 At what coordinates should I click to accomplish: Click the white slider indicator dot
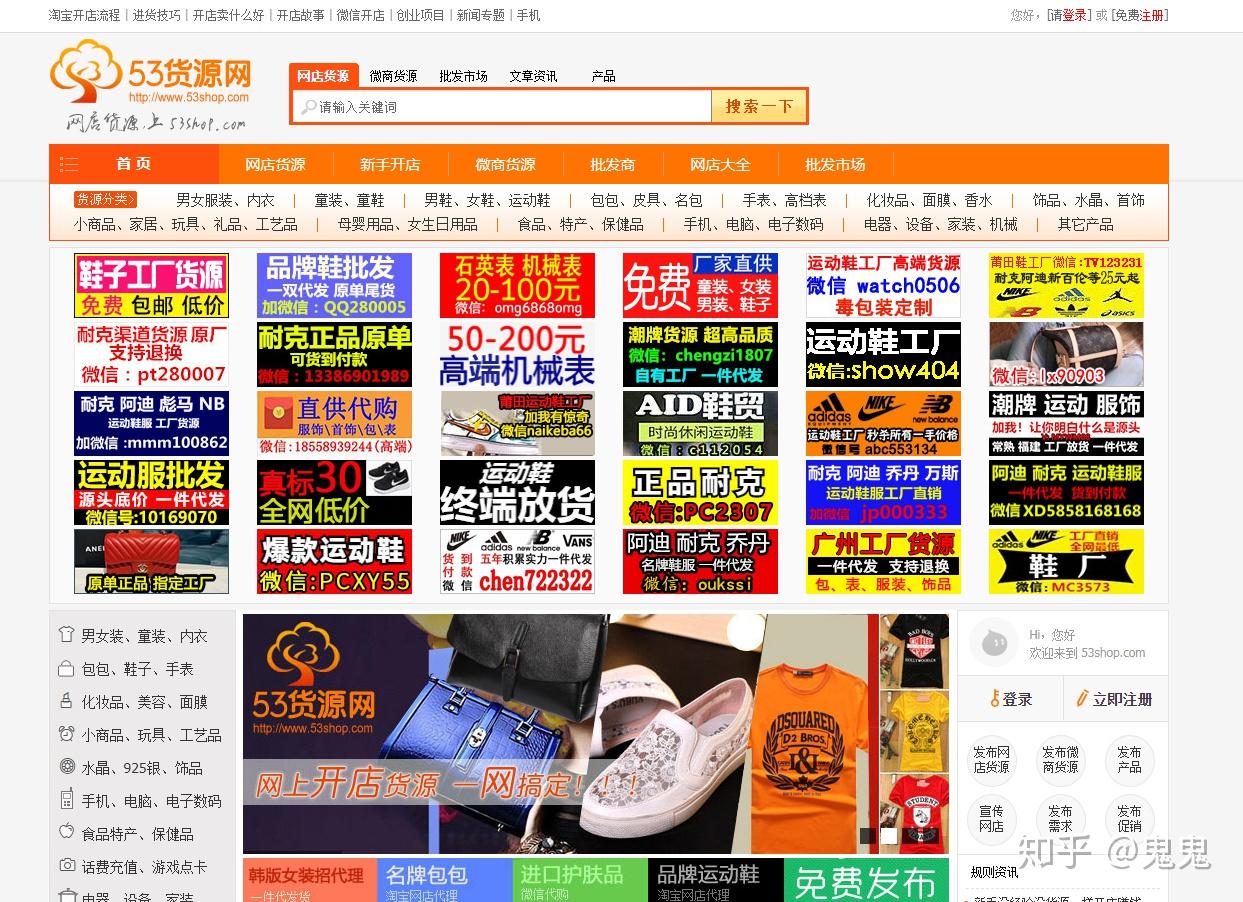(888, 836)
